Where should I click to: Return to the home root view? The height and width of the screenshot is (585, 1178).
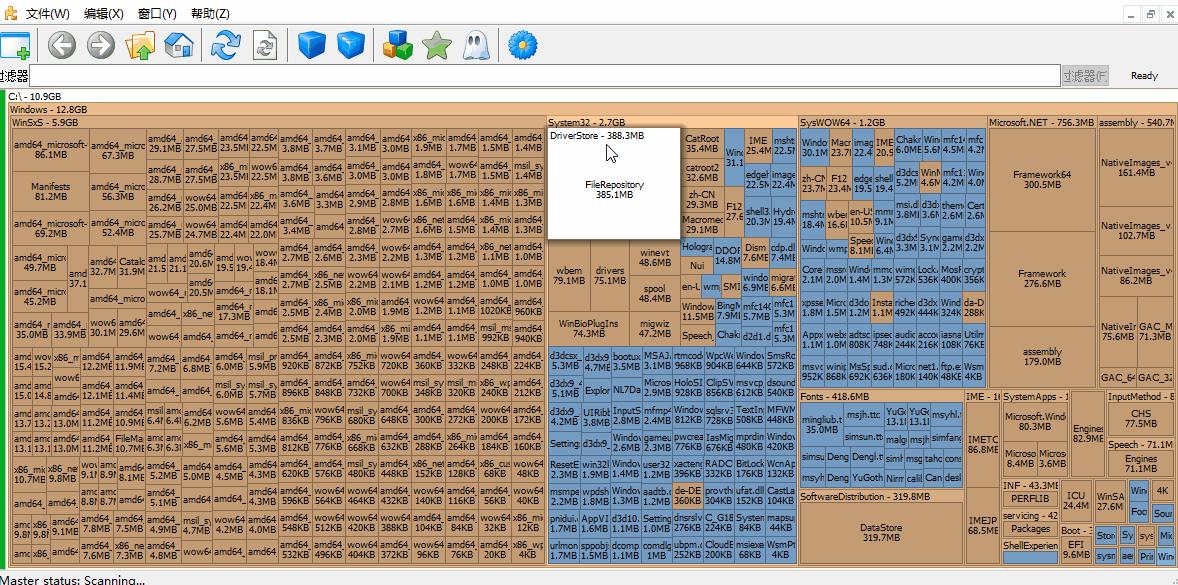(x=179, y=45)
